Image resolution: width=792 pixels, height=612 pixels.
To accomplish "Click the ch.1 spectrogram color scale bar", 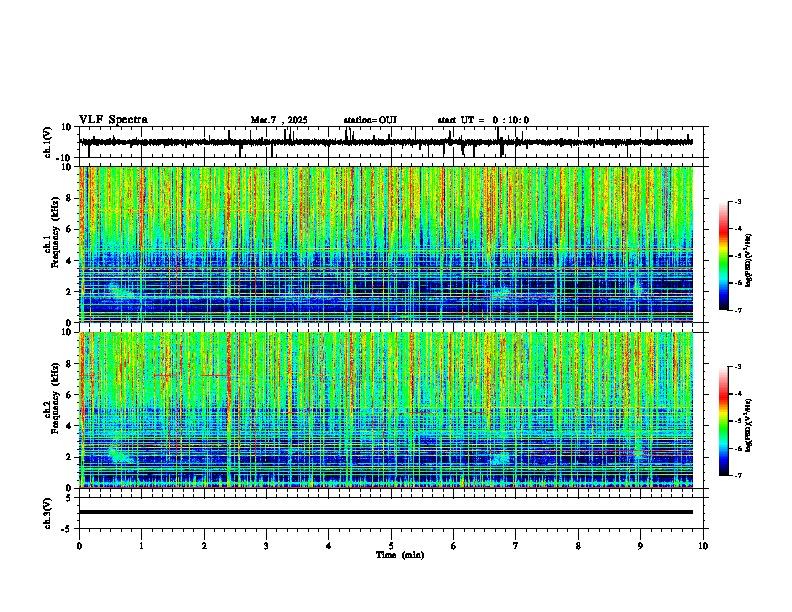I will (723, 256).
